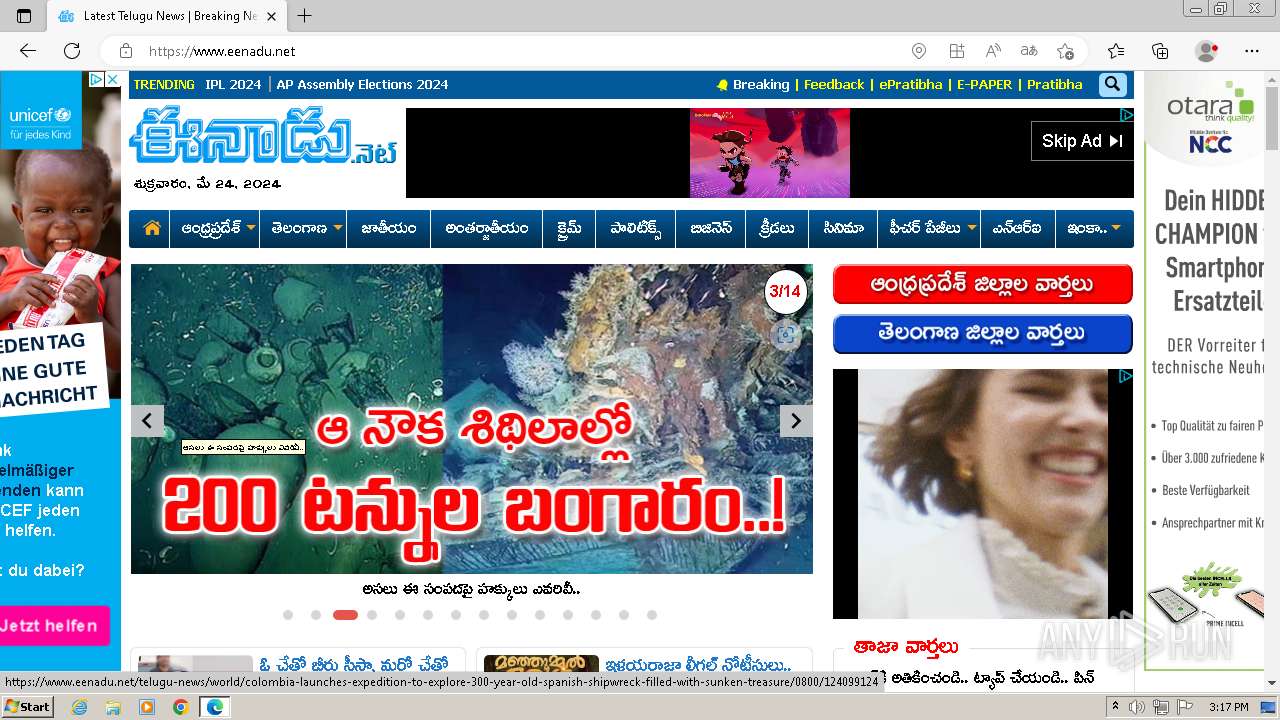This screenshot has height=720, width=1280.
Task: Open the tab actions menu icon
Action: coord(24,16)
